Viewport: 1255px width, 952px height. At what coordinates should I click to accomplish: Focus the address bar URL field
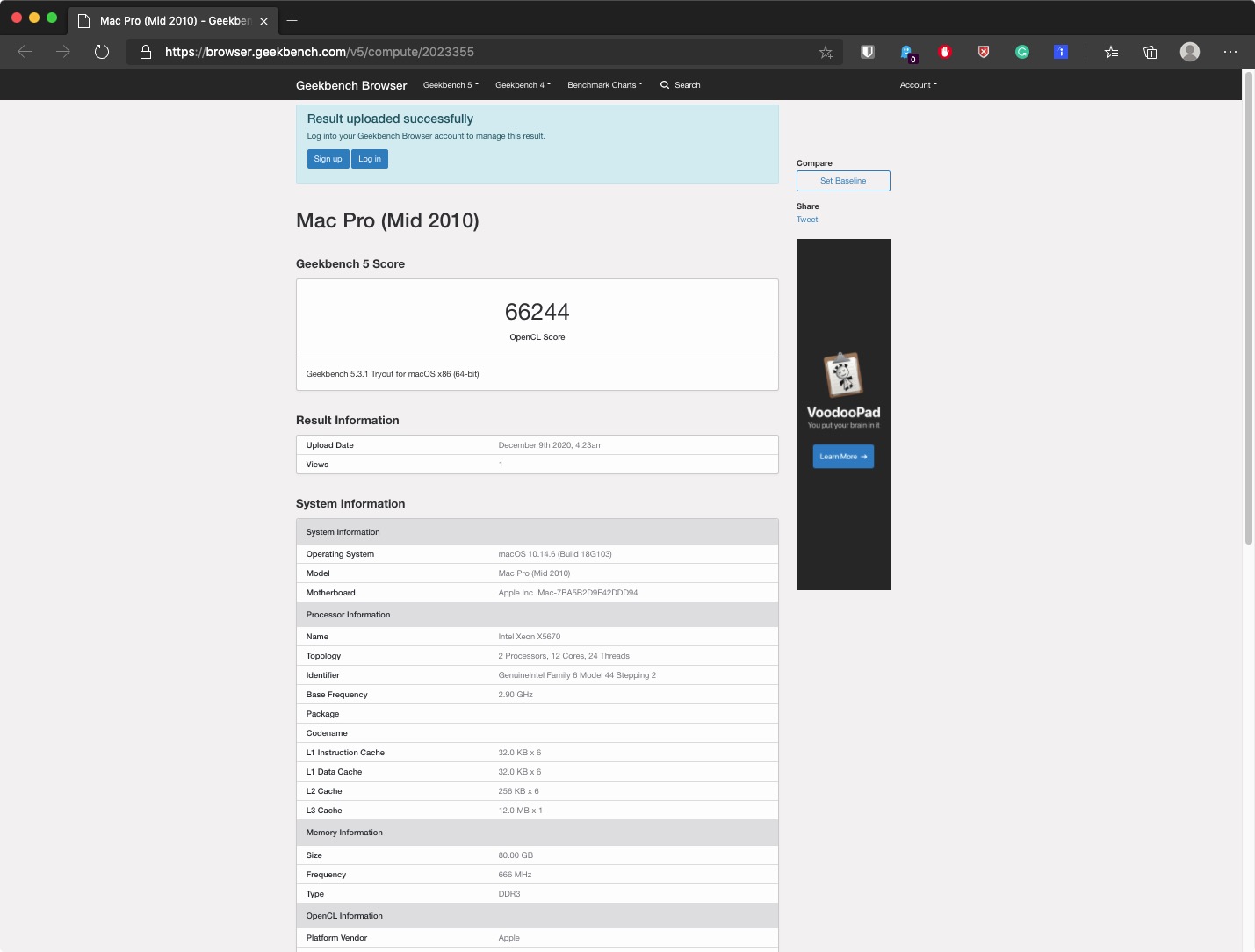pyautogui.click(x=487, y=52)
